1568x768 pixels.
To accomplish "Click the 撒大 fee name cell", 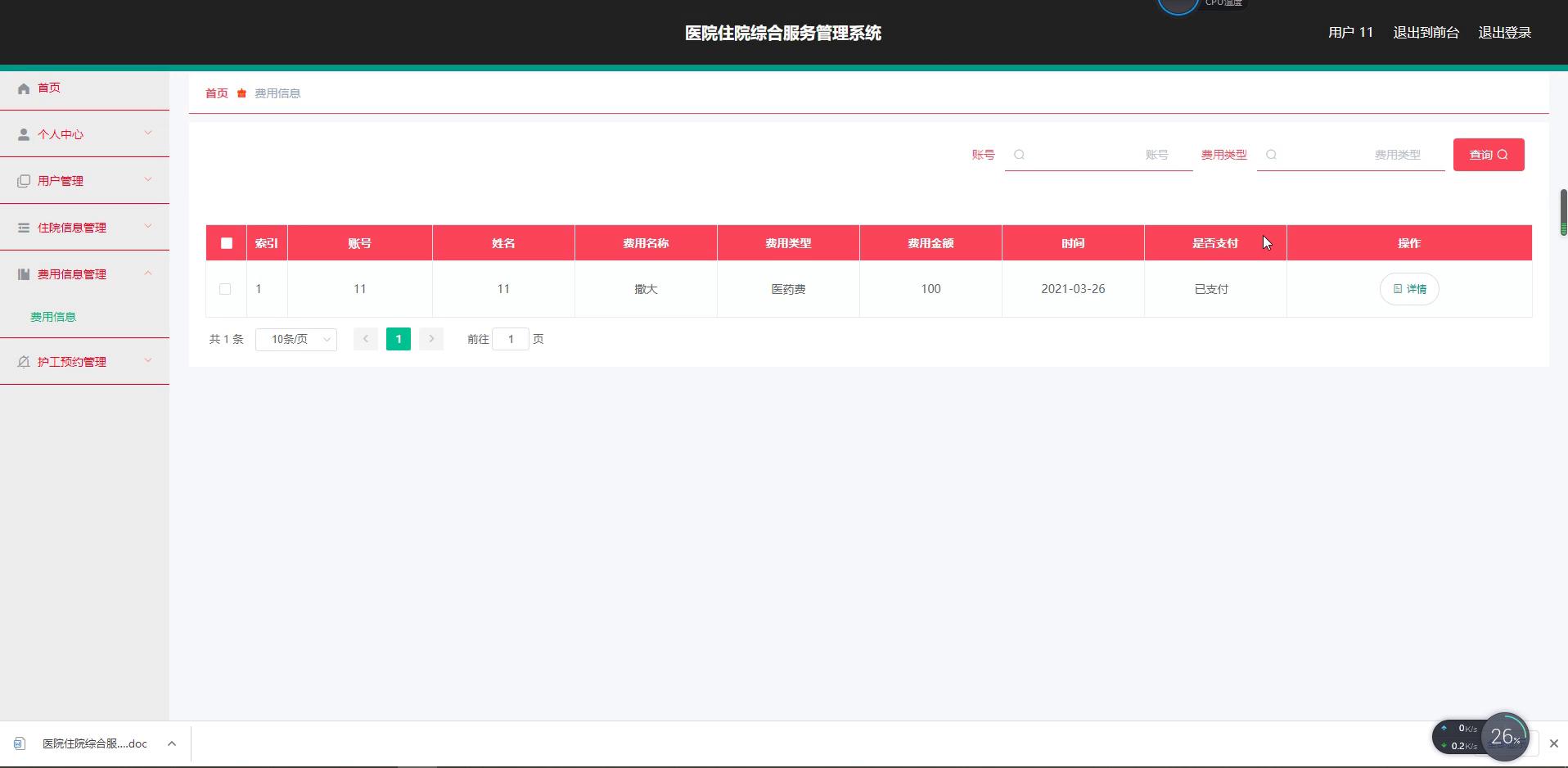I will tap(646, 289).
